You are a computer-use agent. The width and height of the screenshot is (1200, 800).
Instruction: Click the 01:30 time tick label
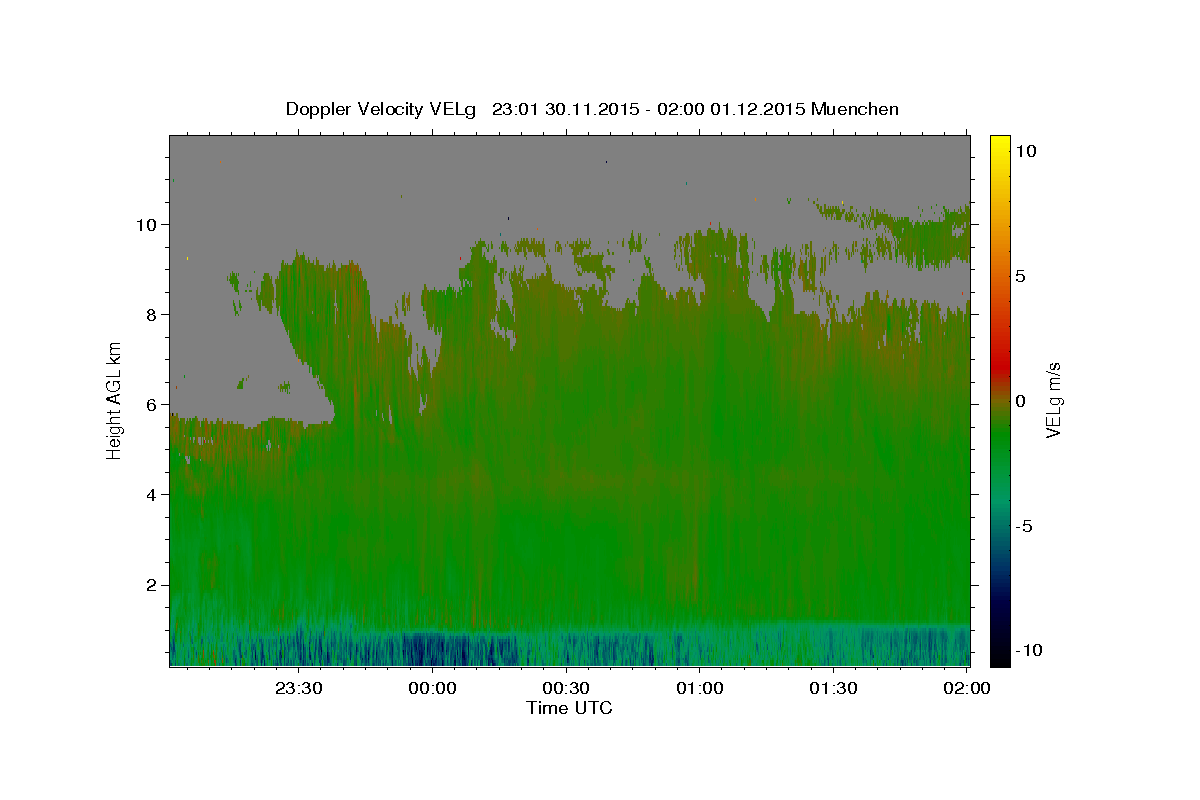(834, 688)
